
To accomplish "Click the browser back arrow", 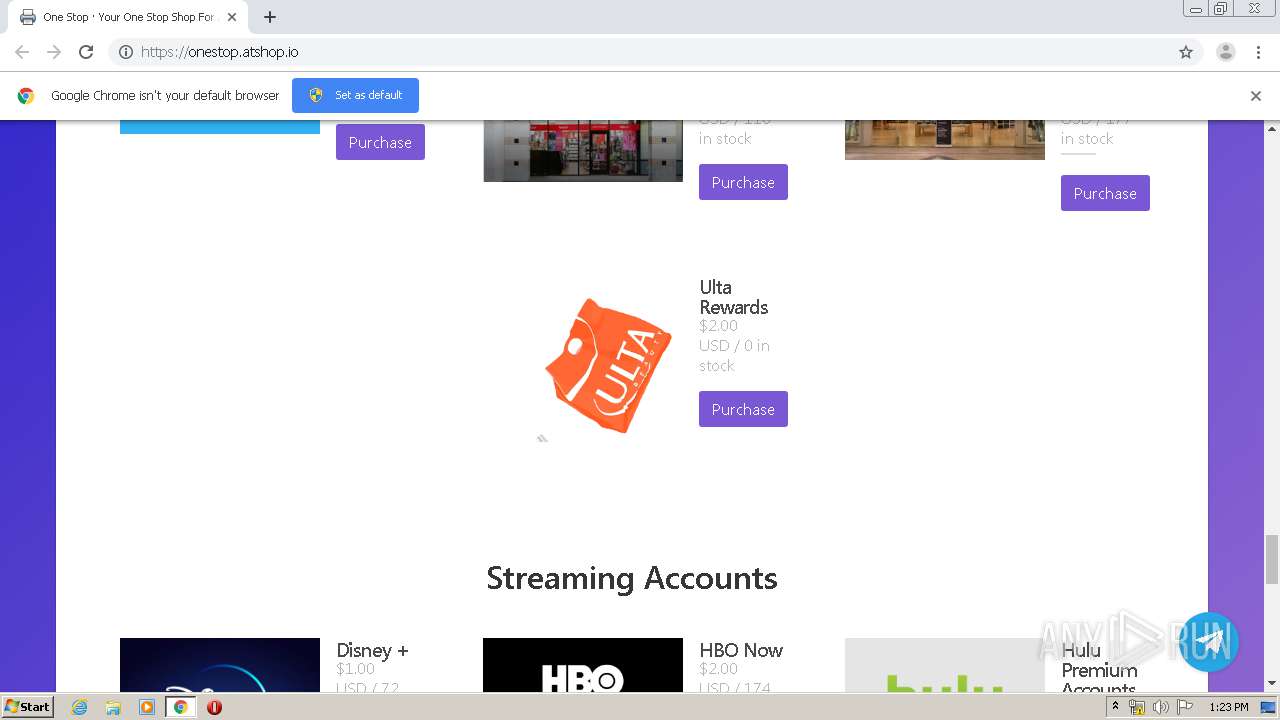I will tap(22, 52).
